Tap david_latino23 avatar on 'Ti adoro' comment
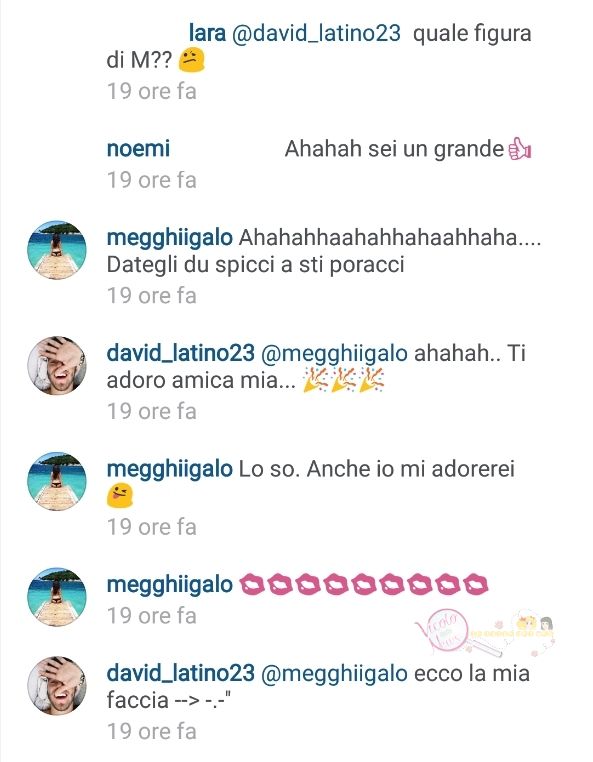The image size is (593, 762). (57, 365)
